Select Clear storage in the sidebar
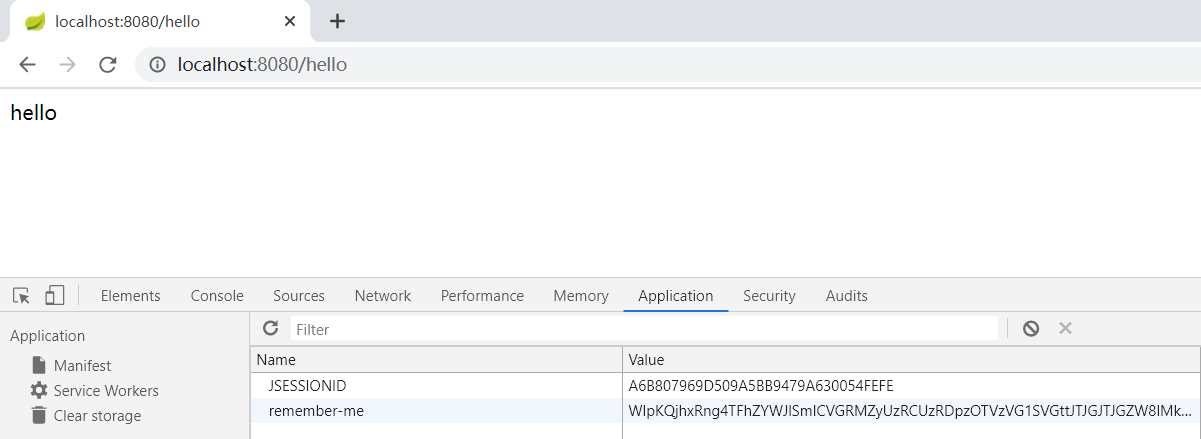Image resolution: width=1201 pixels, height=439 pixels. [97, 416]
